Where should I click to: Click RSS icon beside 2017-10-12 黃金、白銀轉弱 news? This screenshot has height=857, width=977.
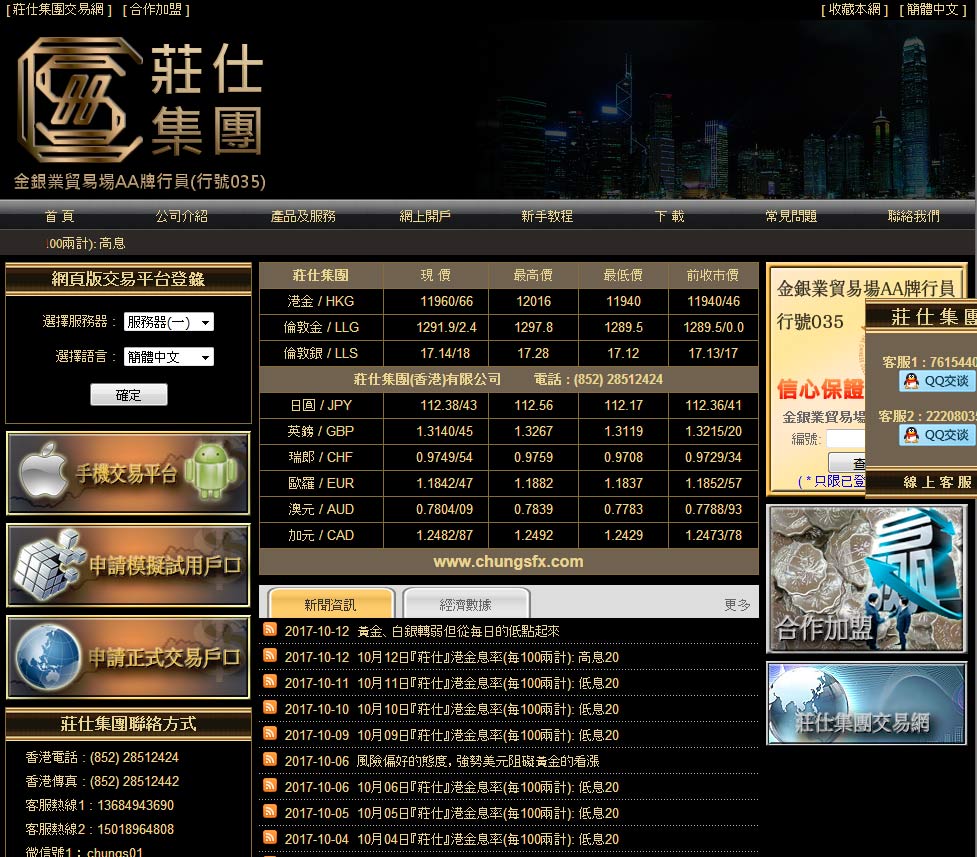[270, 630]
